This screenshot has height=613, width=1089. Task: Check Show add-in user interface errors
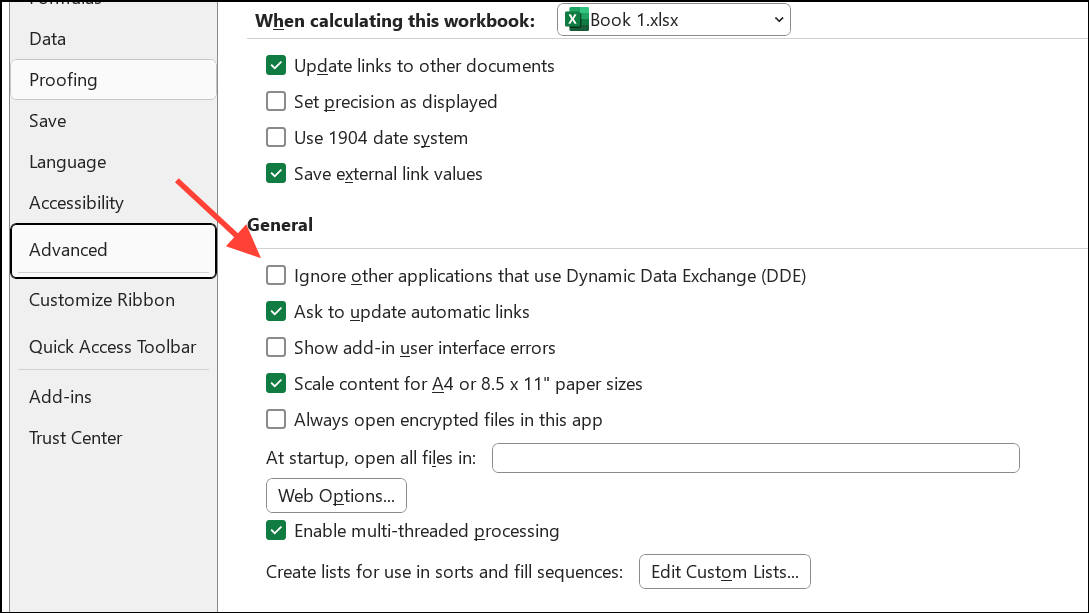click(x=276, y=348)
